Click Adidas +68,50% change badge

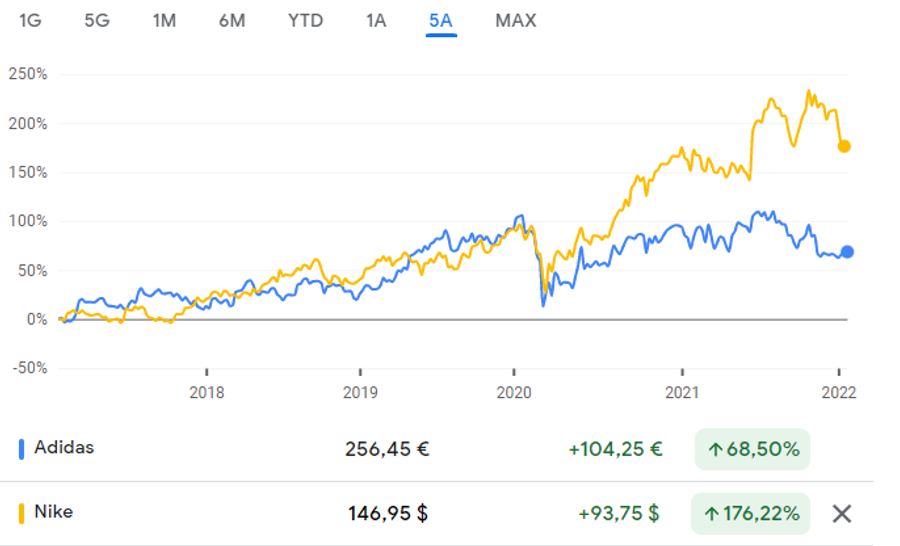[x=752, y=449]
